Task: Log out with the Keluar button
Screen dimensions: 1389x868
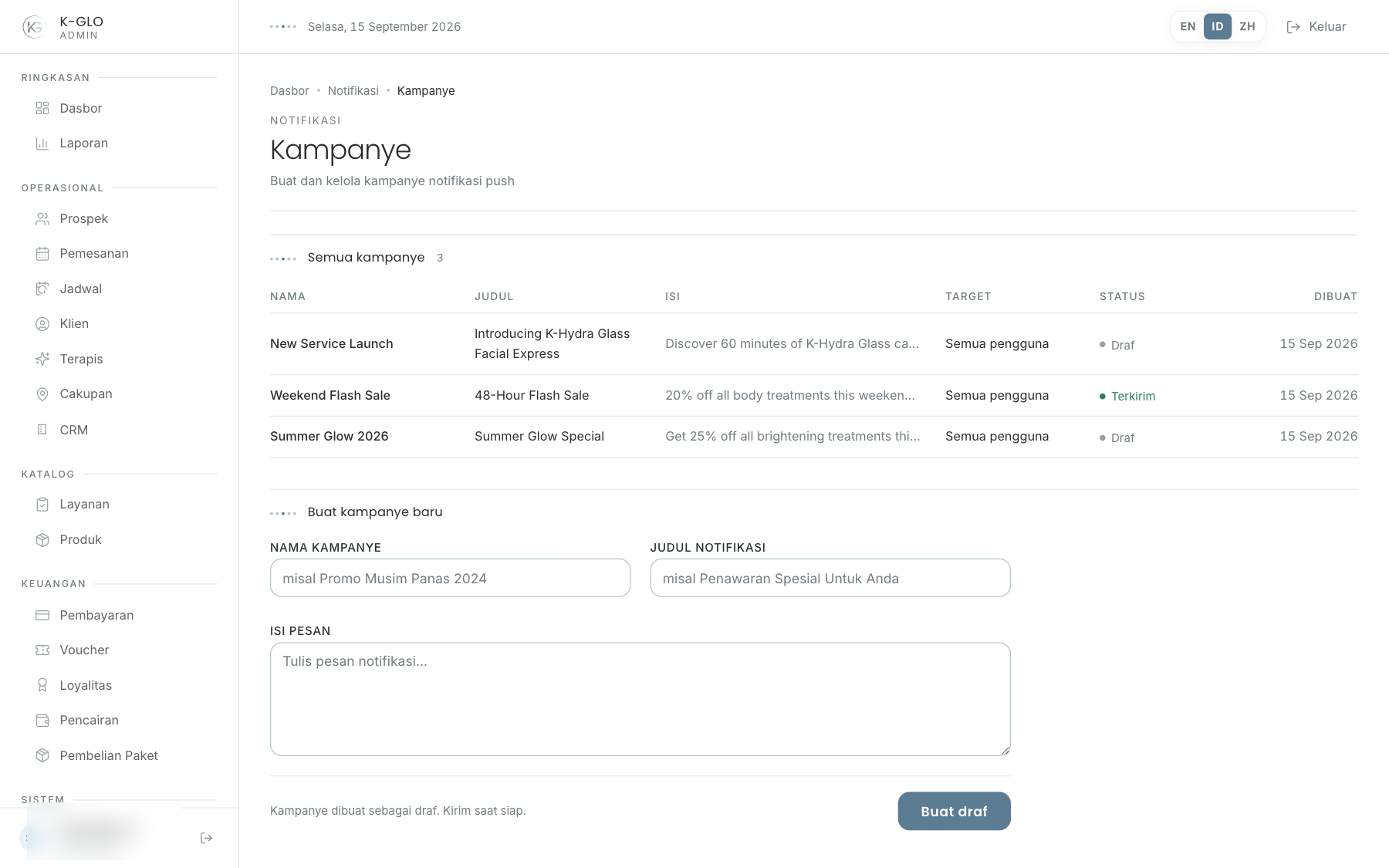Action: (1316, 27)
